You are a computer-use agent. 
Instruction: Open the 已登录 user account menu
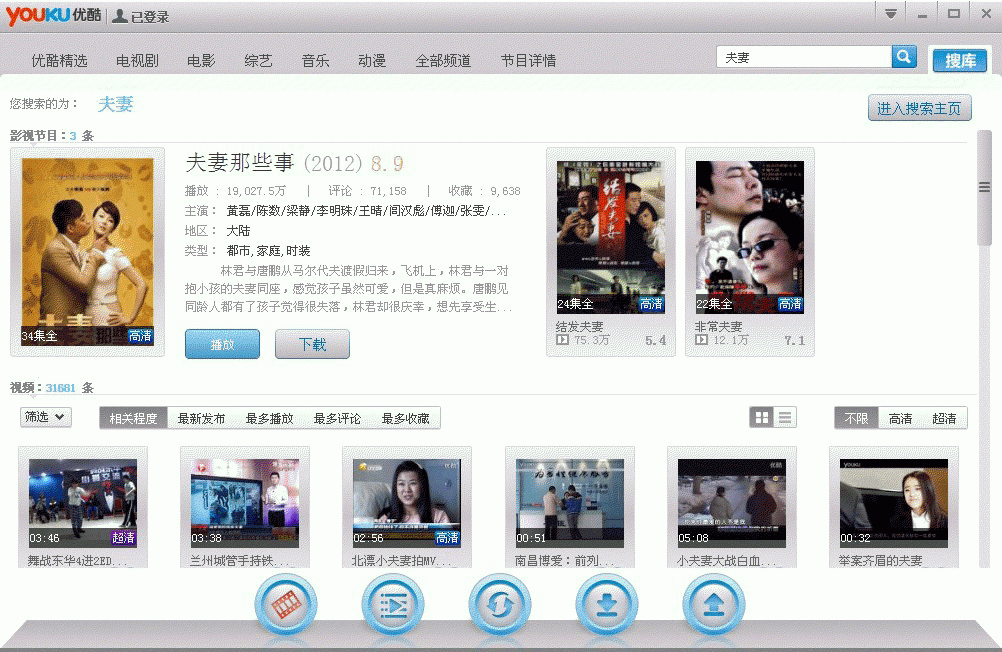click(141, 17)
